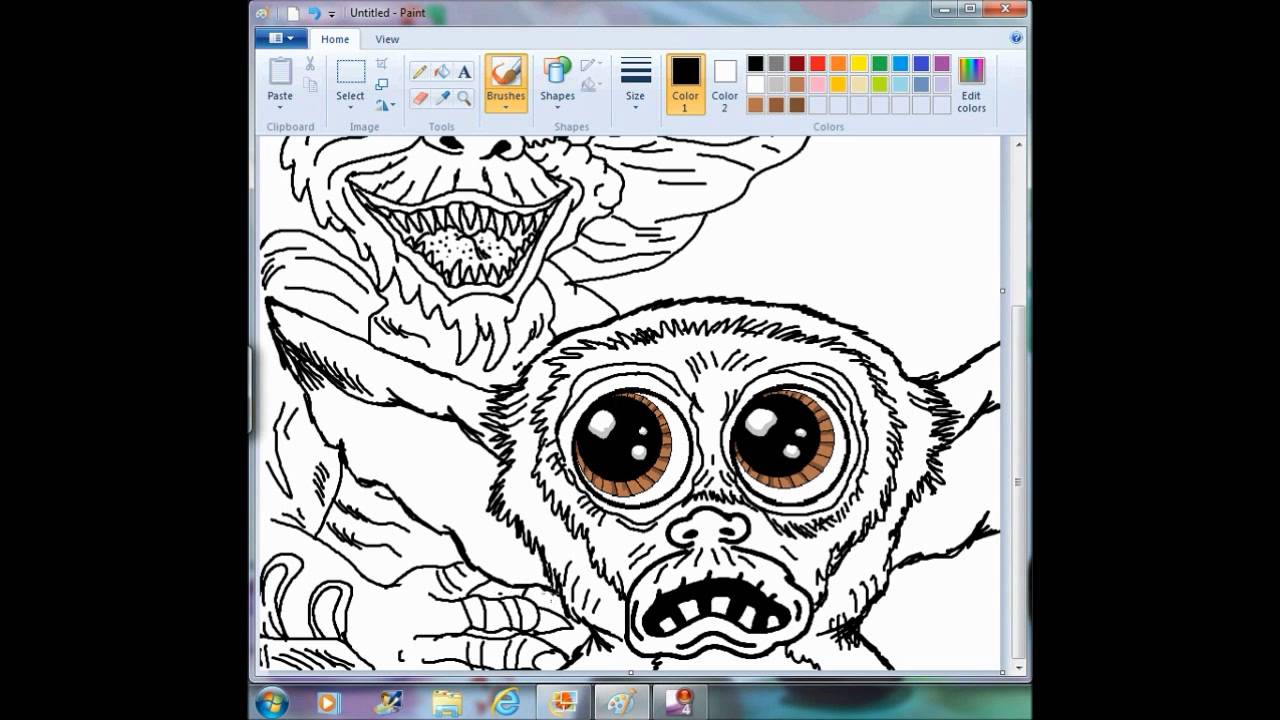Image resolution: width=1280 pixels, height=720 pixels.
Task: Click the Undo arrow in quick access toolbar
Action: tap(314, 13)
